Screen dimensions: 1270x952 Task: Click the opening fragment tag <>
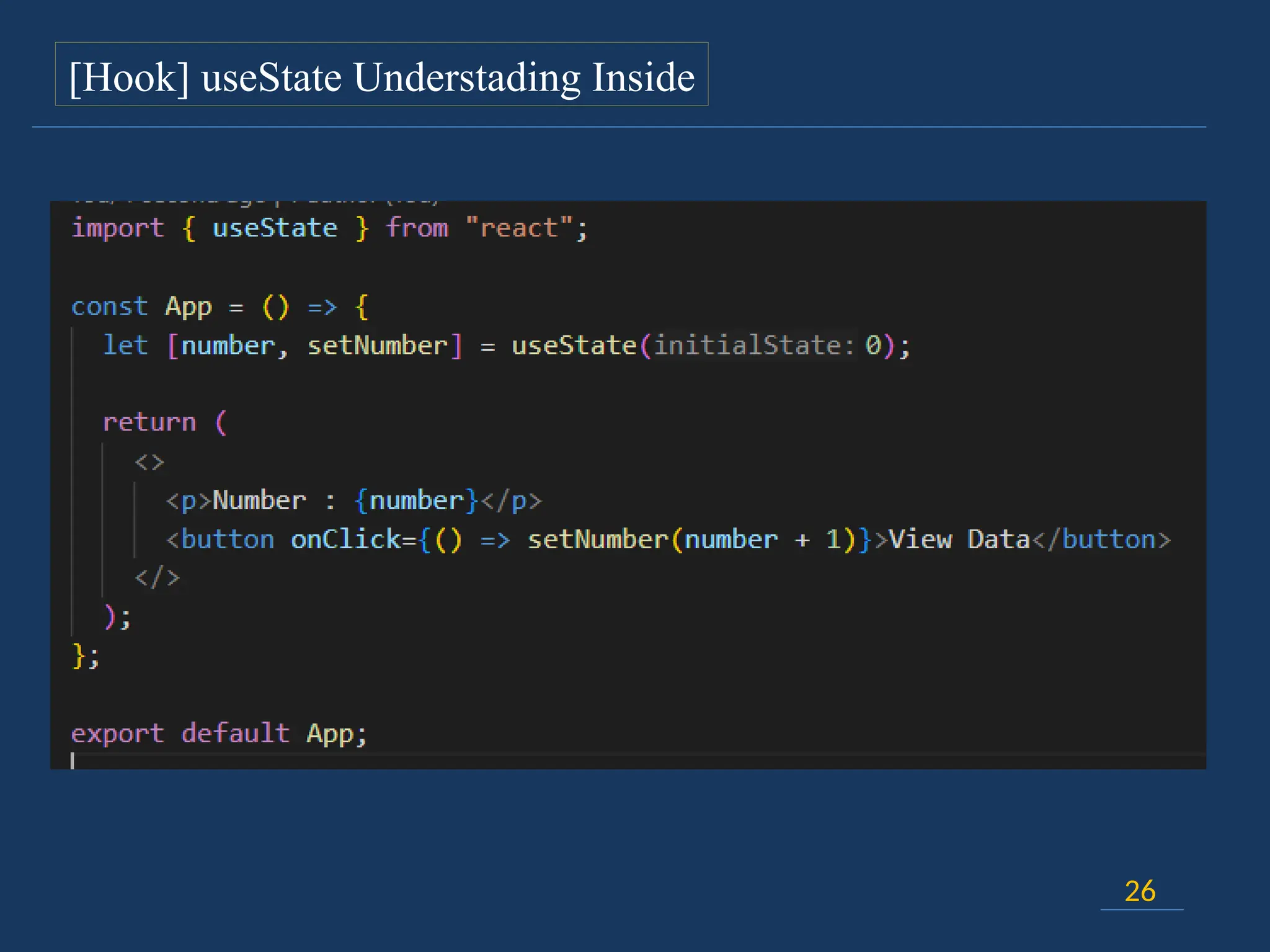click(149, 462)
